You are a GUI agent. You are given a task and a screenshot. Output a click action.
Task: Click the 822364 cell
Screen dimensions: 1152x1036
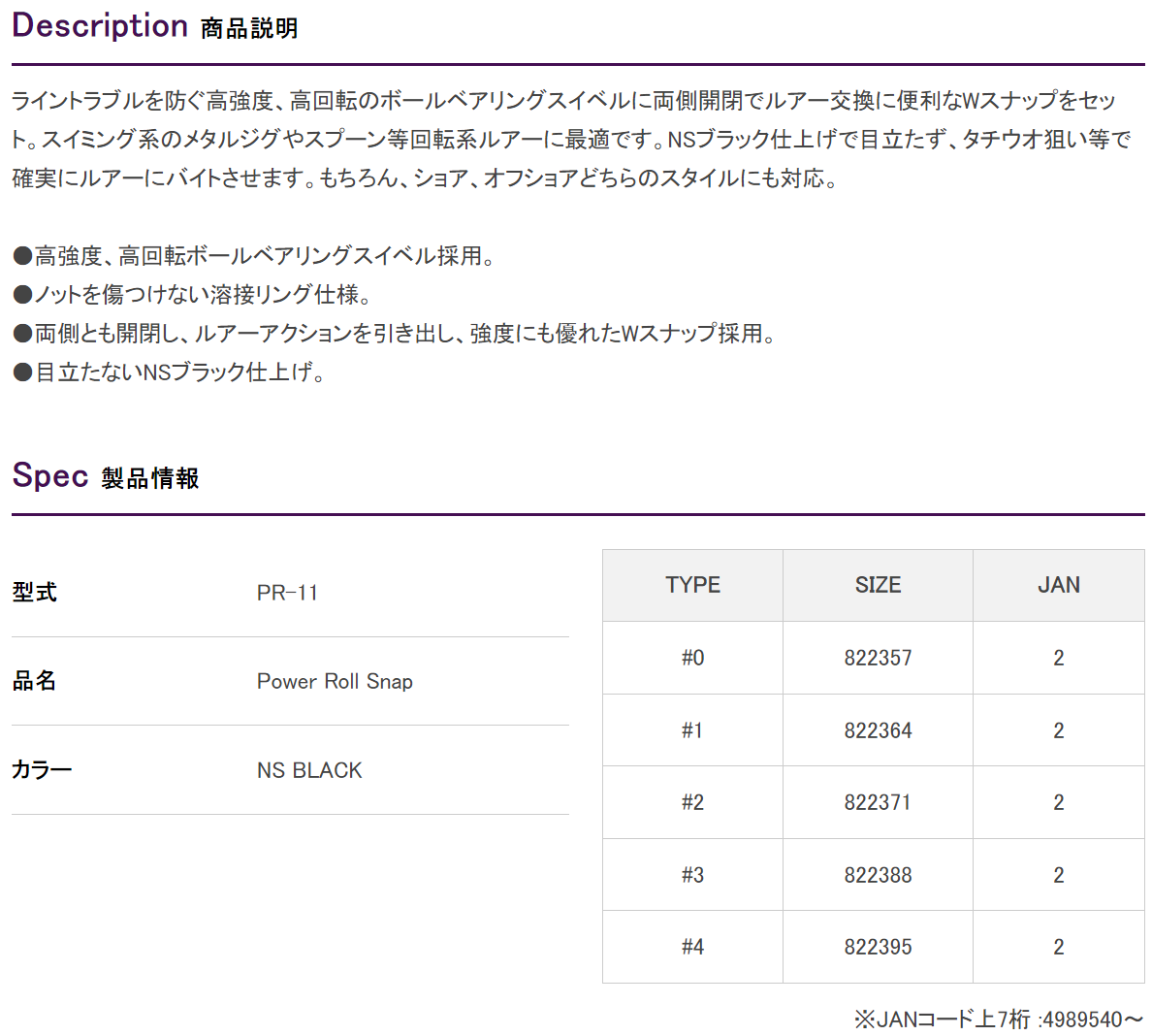[x=878, y=730]
